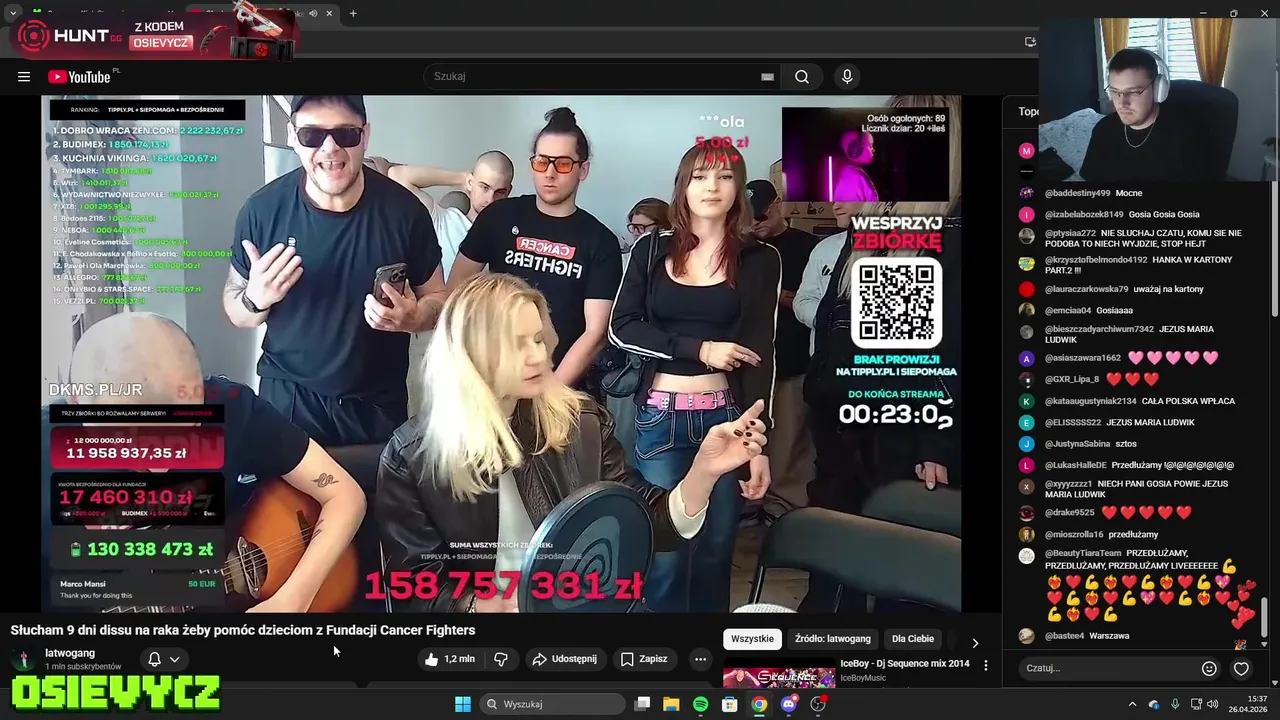Screen dimensions: 1280x720
Task: Click the video player area
Action: 501,354
